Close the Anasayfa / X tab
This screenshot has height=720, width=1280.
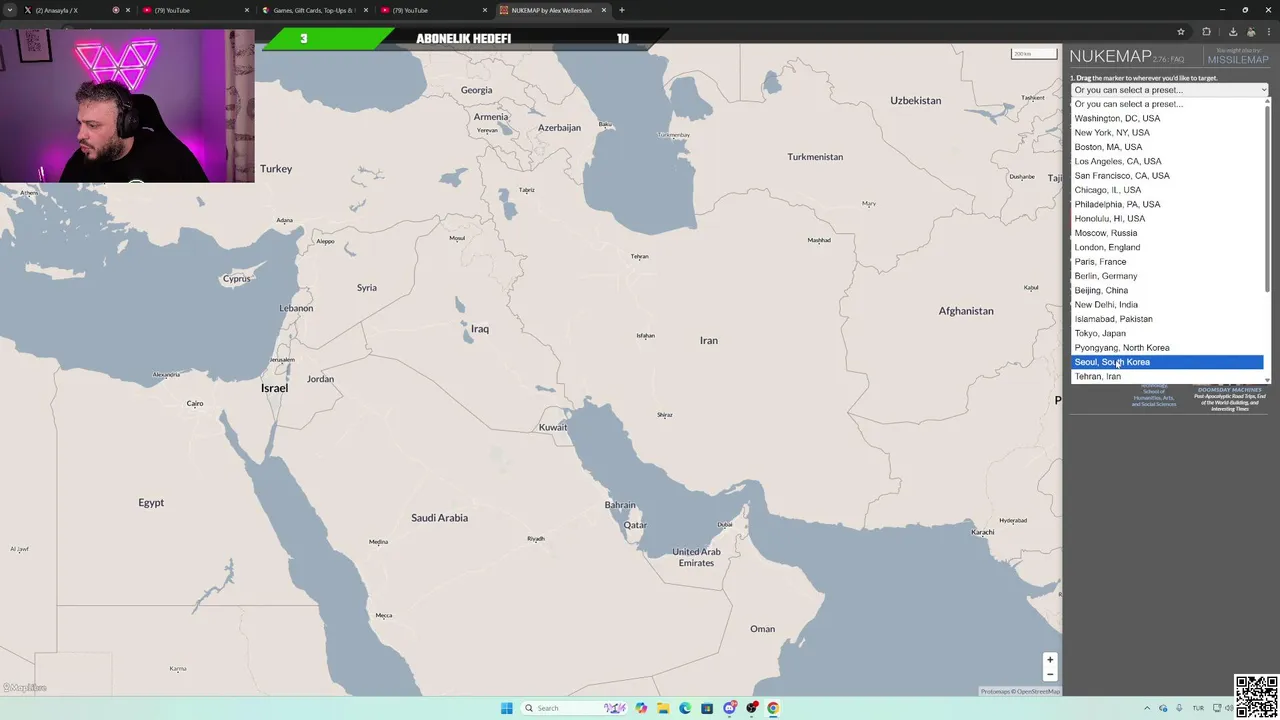[x=128, y=10]
